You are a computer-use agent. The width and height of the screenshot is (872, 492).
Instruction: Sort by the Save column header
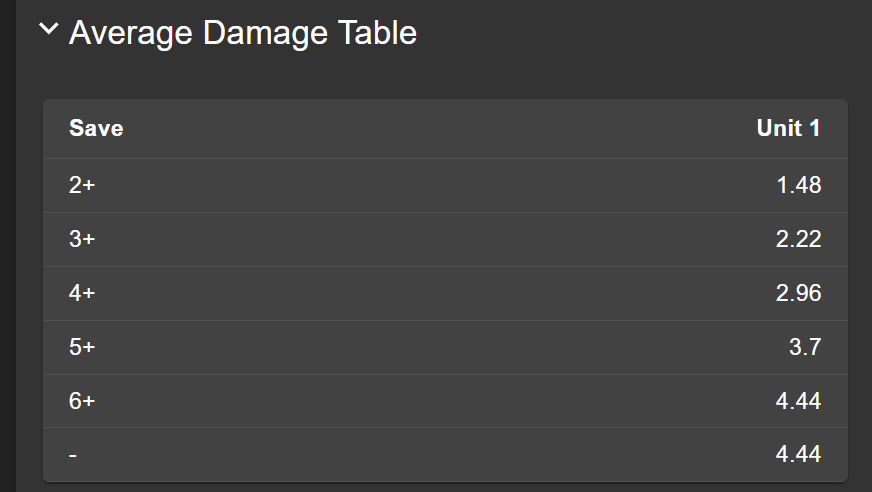click(x=96, y=128)
